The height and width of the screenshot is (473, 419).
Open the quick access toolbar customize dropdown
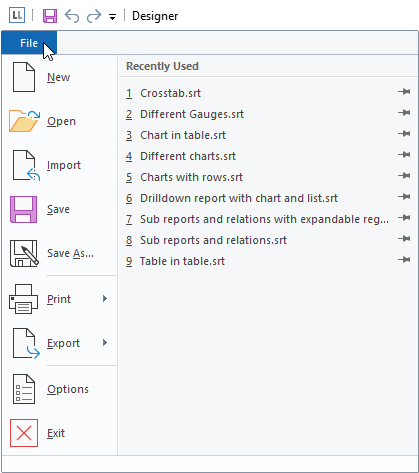[112, 17]
